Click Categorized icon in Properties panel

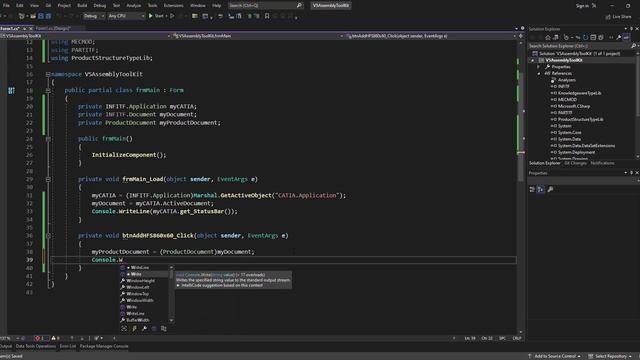coord(532,189)
